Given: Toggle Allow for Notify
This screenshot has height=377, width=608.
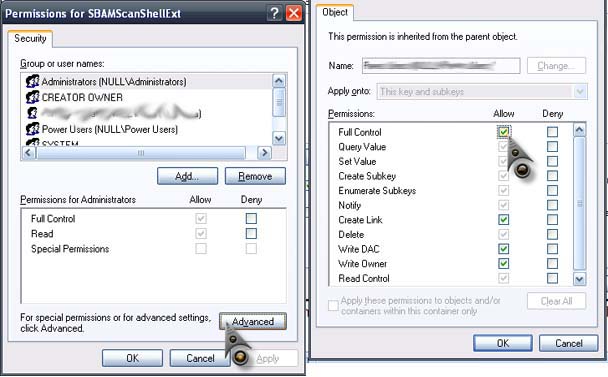Looking at the screenshot, I should [503, 205].
